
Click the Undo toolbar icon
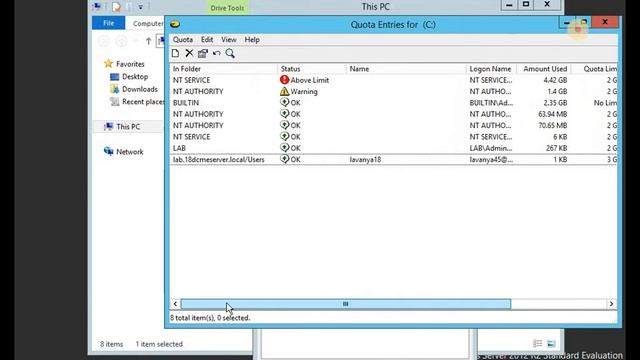tap(217, 53)
